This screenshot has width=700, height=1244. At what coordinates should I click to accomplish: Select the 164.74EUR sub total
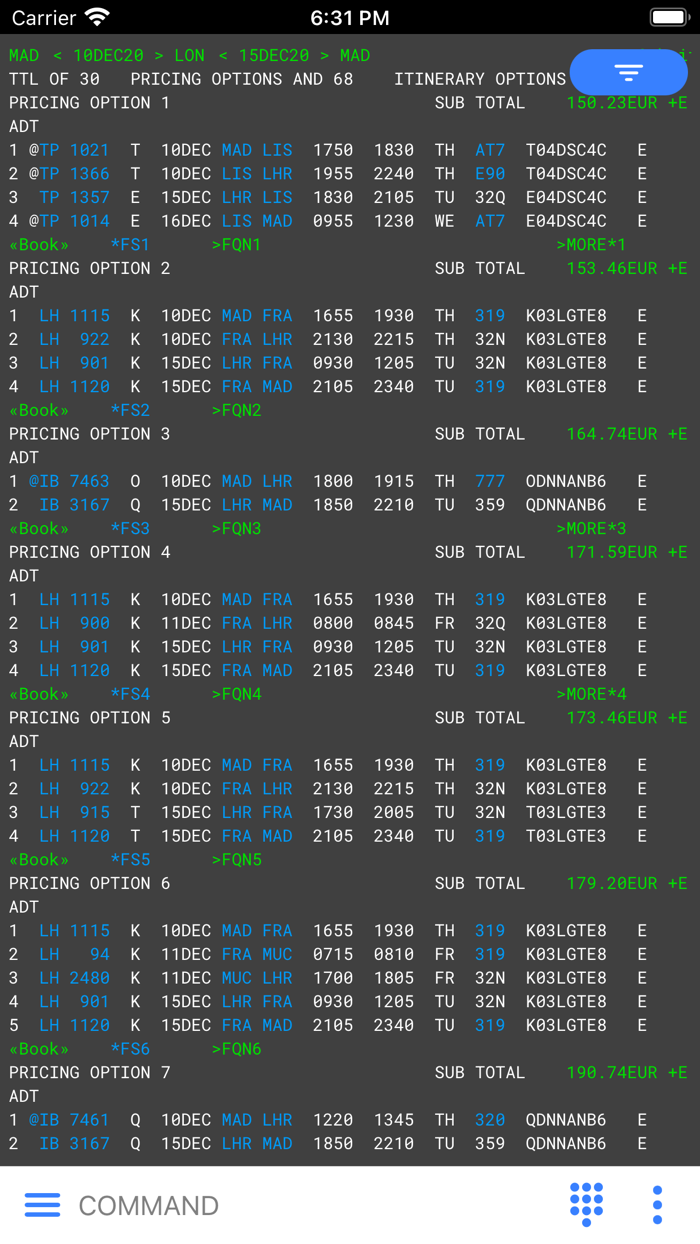612,434
